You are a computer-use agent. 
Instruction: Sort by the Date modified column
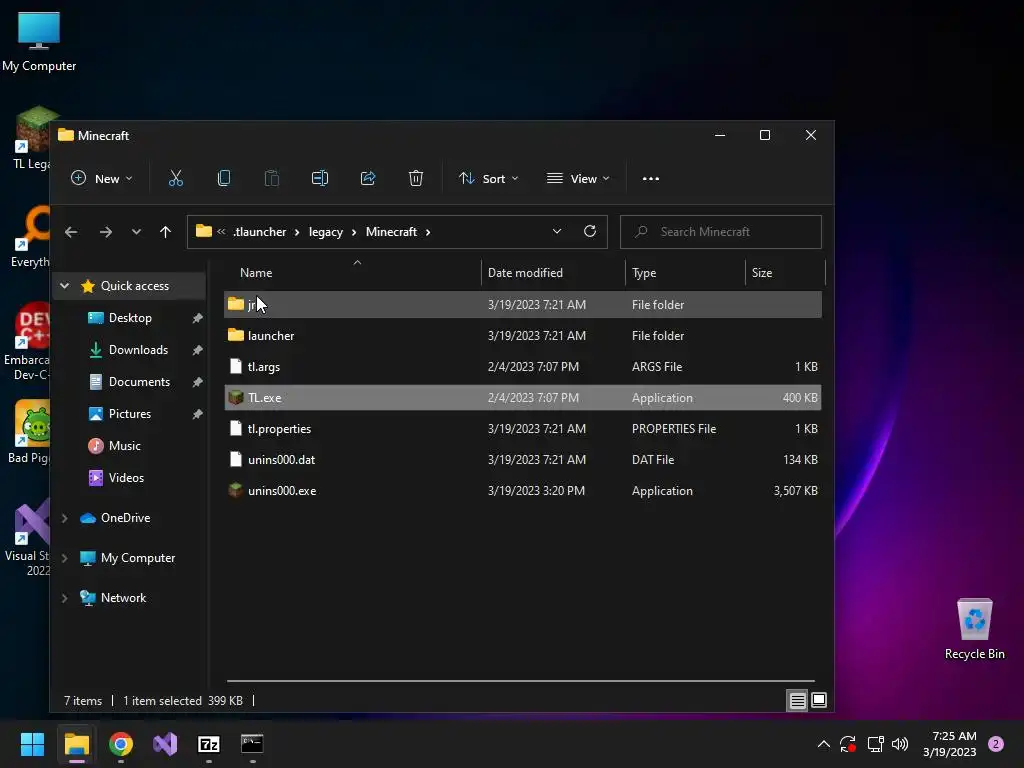pos(525,273)
